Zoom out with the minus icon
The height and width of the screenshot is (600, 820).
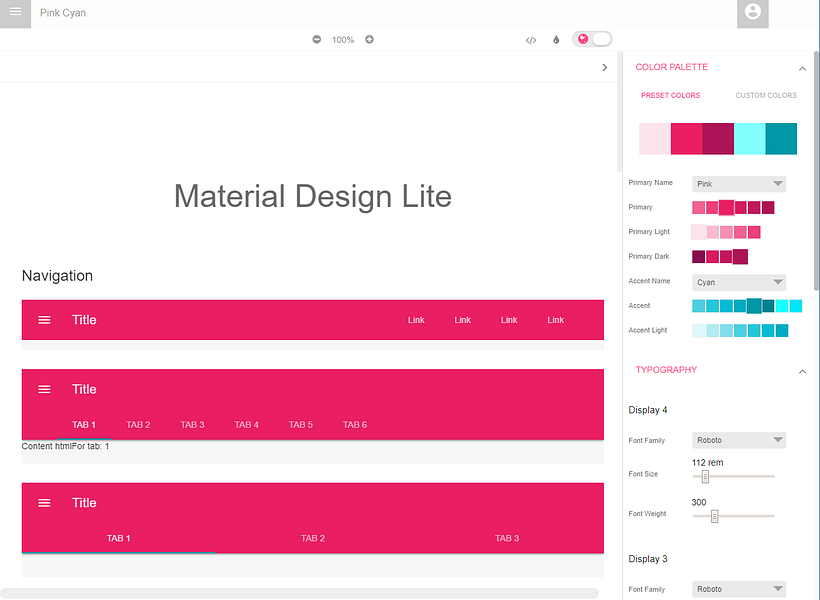tap(316, 40)
